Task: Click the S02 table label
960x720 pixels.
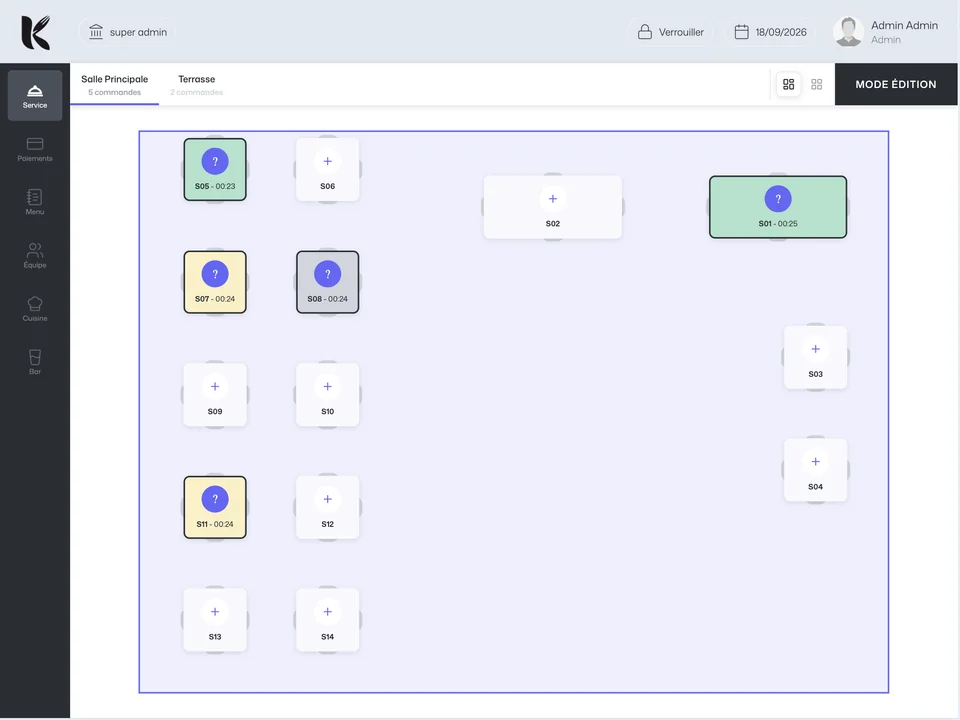Action: coord(553,224)
